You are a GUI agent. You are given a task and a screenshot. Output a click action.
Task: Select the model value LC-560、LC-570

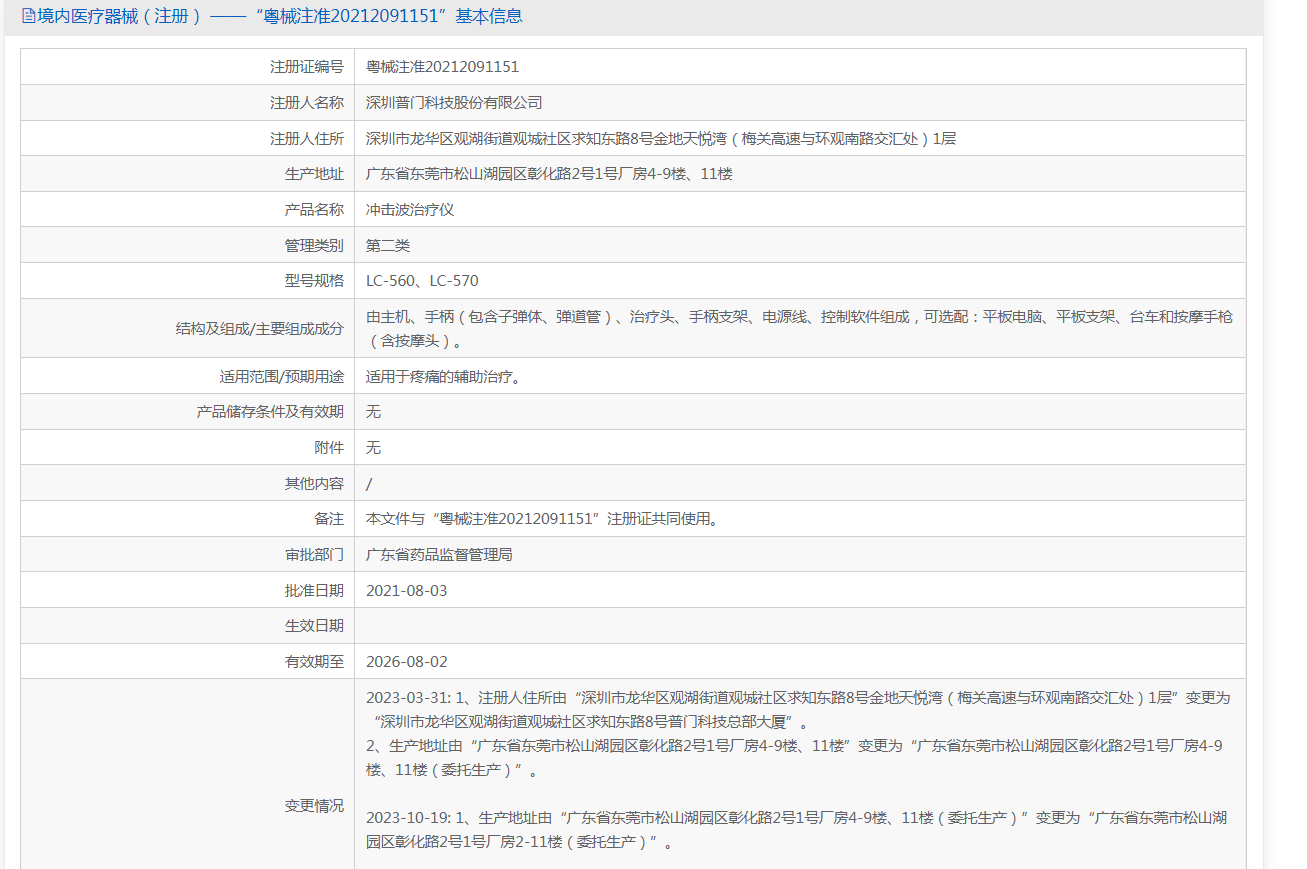(x=422, y=281)
